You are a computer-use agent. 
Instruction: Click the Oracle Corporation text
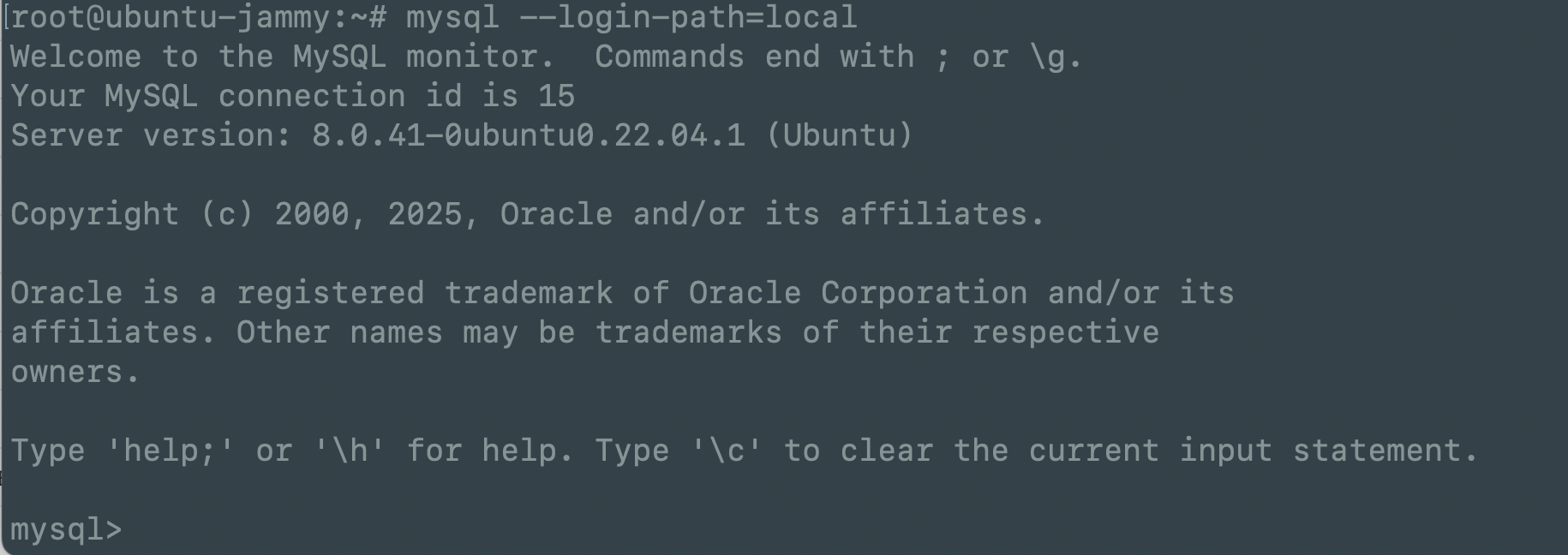pos(858,293)
